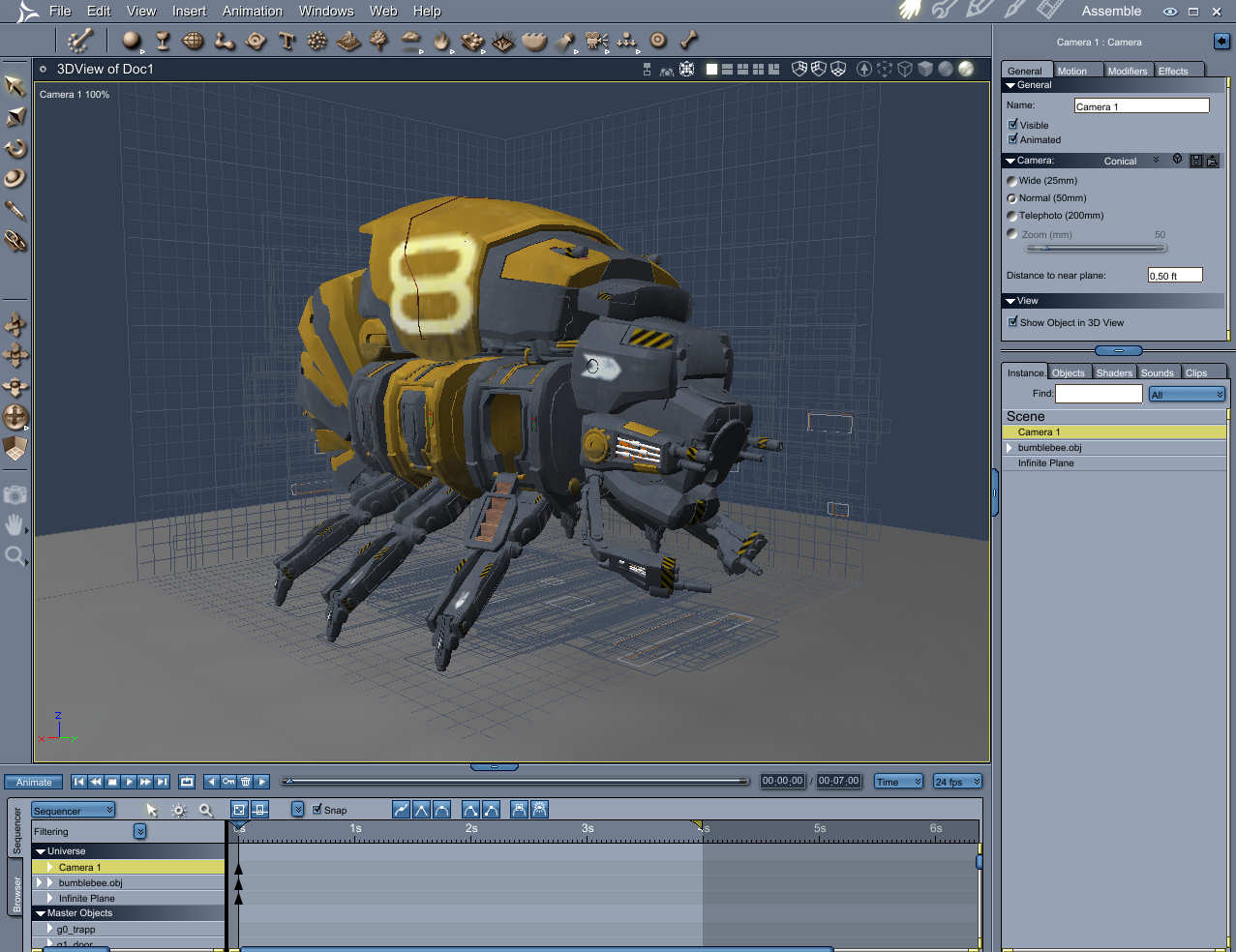This screenshot has width=1236, height=952.
Task: Select the Text tool in the toolbar
Action: click(286, 41)
